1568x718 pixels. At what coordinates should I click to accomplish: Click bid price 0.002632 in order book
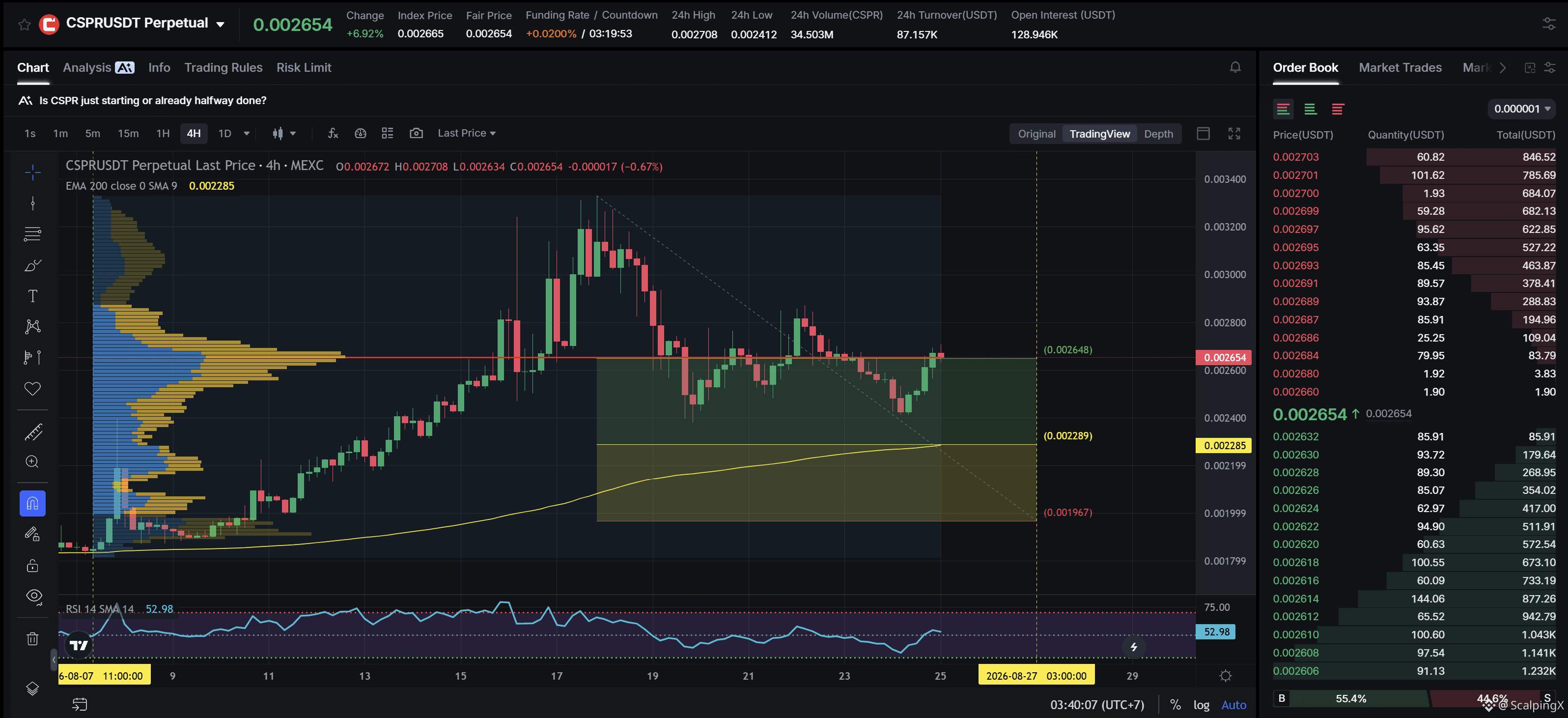pyautogui.click(x=1296, y=436)
